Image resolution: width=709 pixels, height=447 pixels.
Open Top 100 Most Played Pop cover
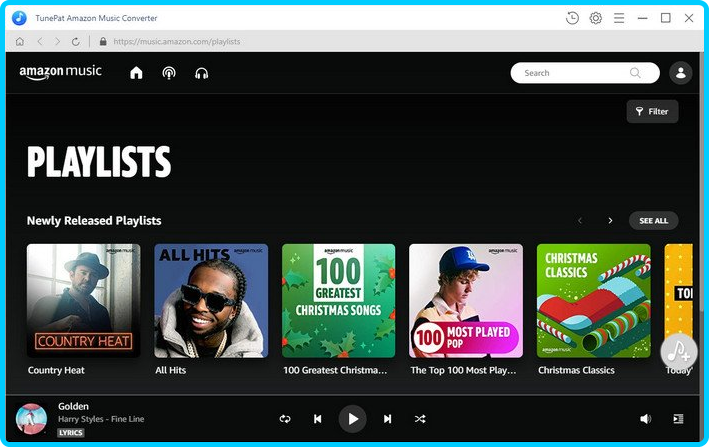[x=466, y=301]
